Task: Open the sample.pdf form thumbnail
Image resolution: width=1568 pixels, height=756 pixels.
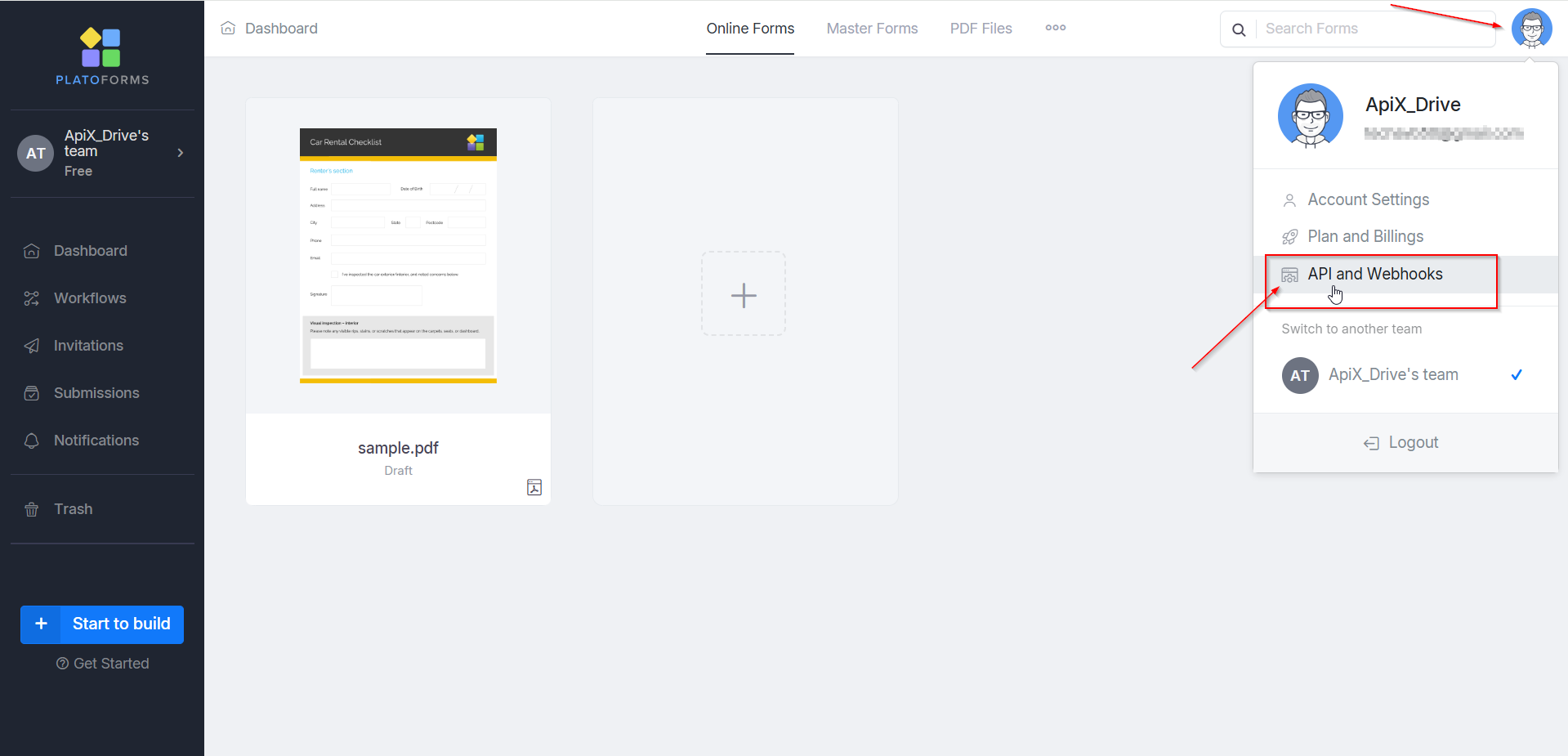Action: [x=398, y=256]
